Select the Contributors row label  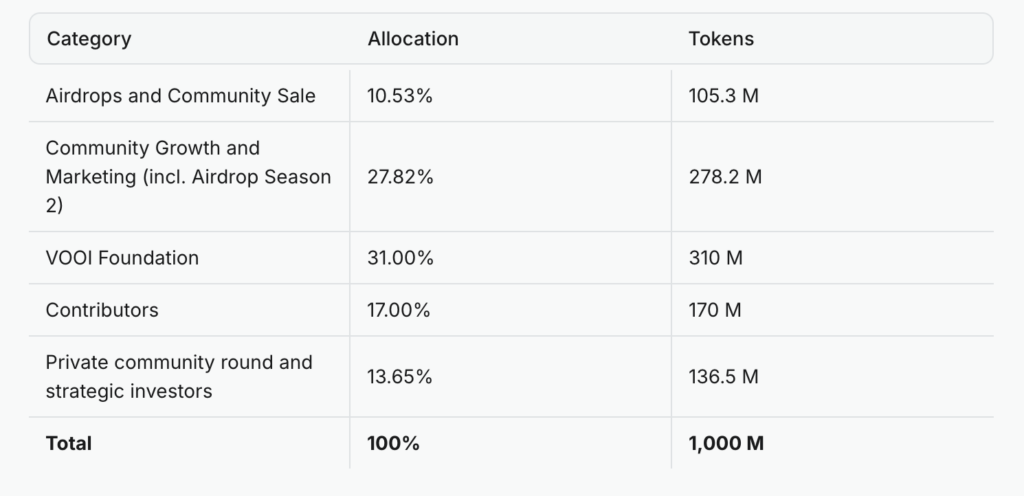click(102, 310)
